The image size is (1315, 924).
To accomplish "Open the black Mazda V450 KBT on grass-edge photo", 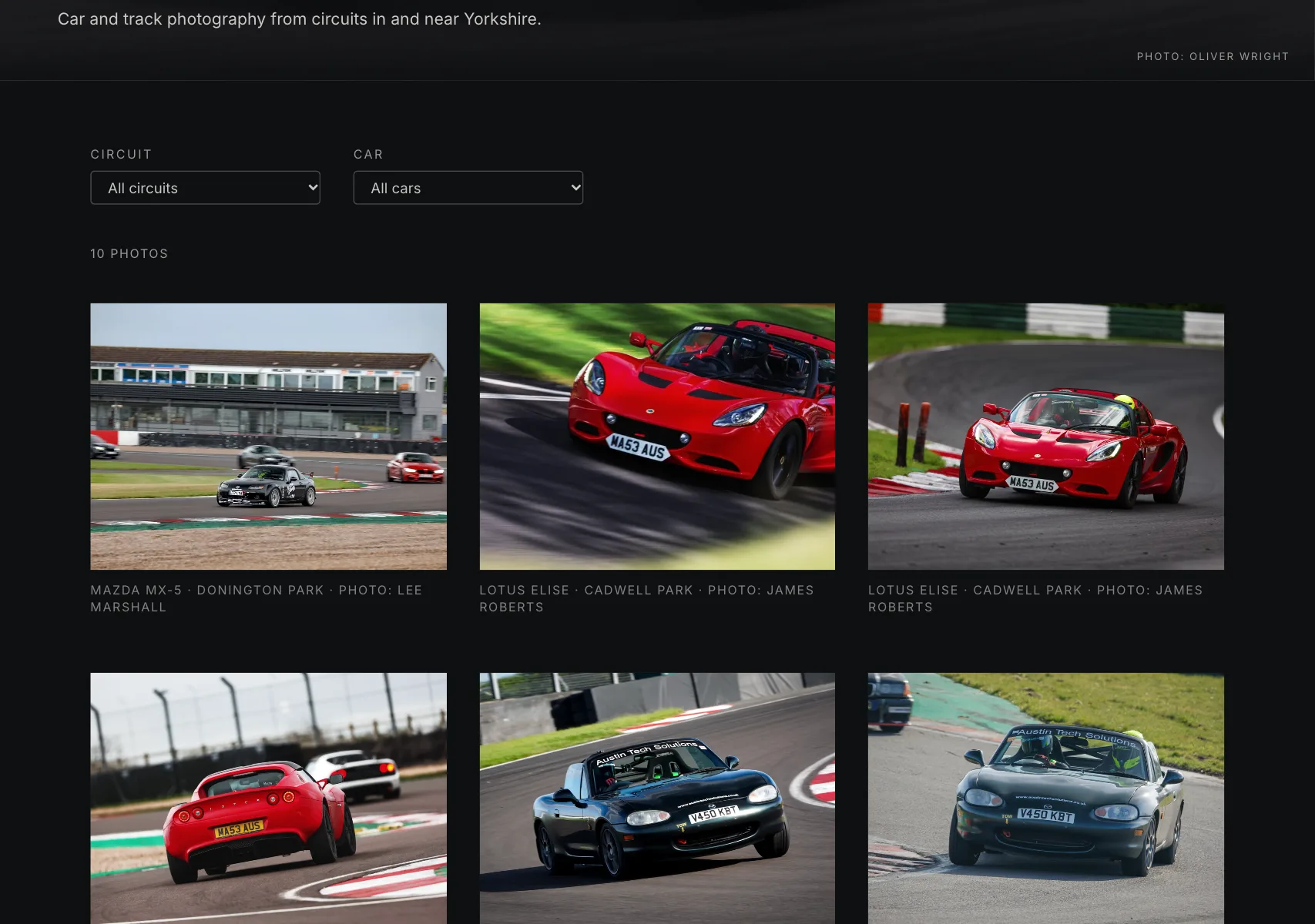I will [1046, 798].
